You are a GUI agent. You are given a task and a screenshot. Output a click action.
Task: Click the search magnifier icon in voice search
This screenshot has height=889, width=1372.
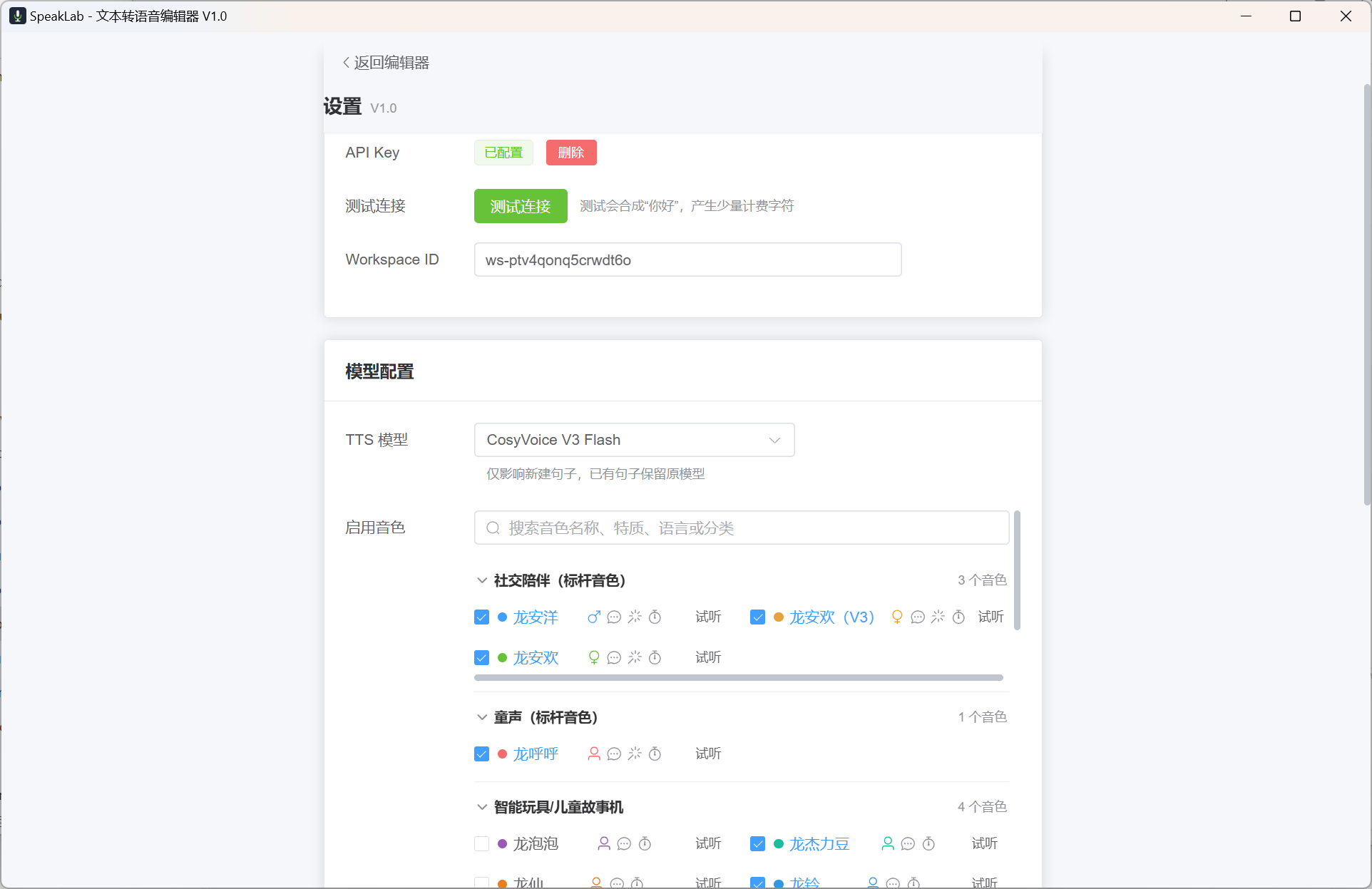493,528
